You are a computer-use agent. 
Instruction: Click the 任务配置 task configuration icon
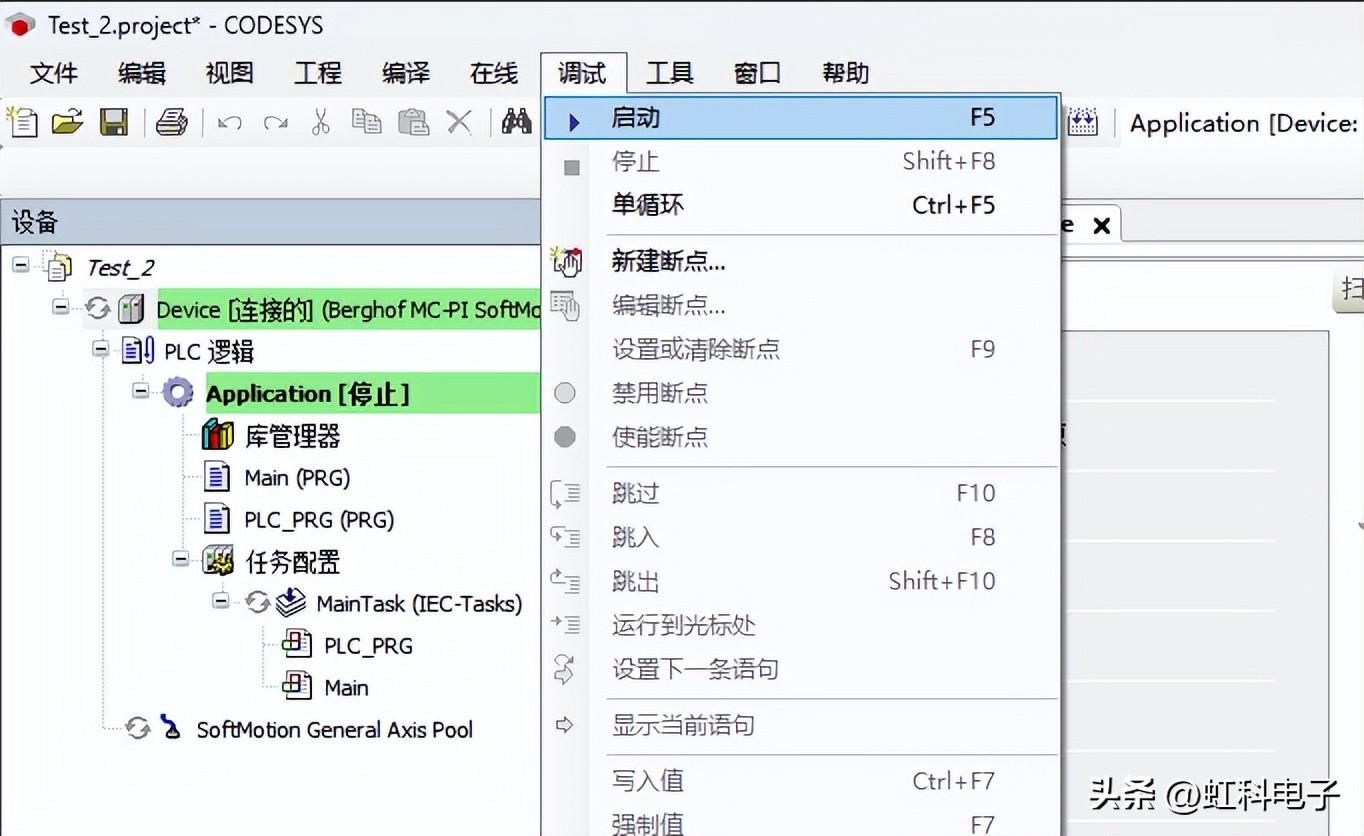(x=218, y=561)
